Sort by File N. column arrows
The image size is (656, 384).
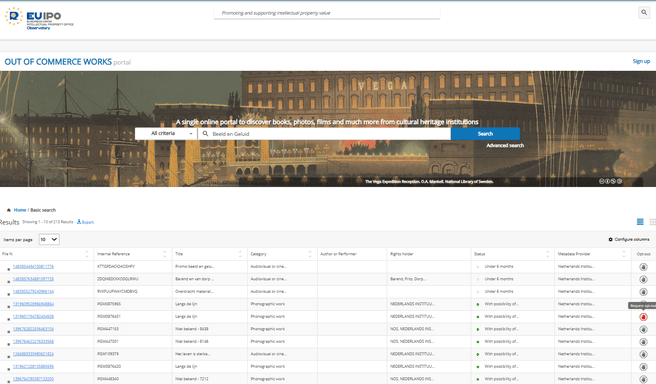pyautogui.click(x=87, y=254)
